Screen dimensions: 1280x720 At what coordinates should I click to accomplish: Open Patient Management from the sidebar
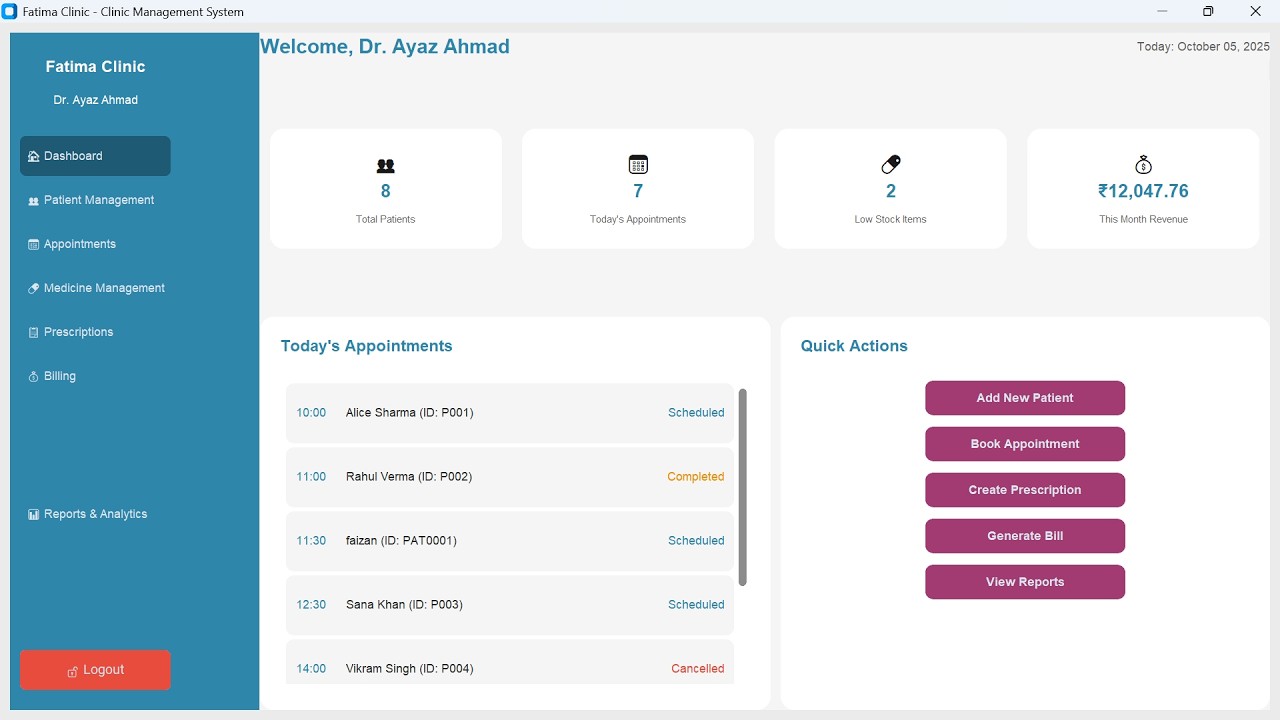(x=95, y=200)
